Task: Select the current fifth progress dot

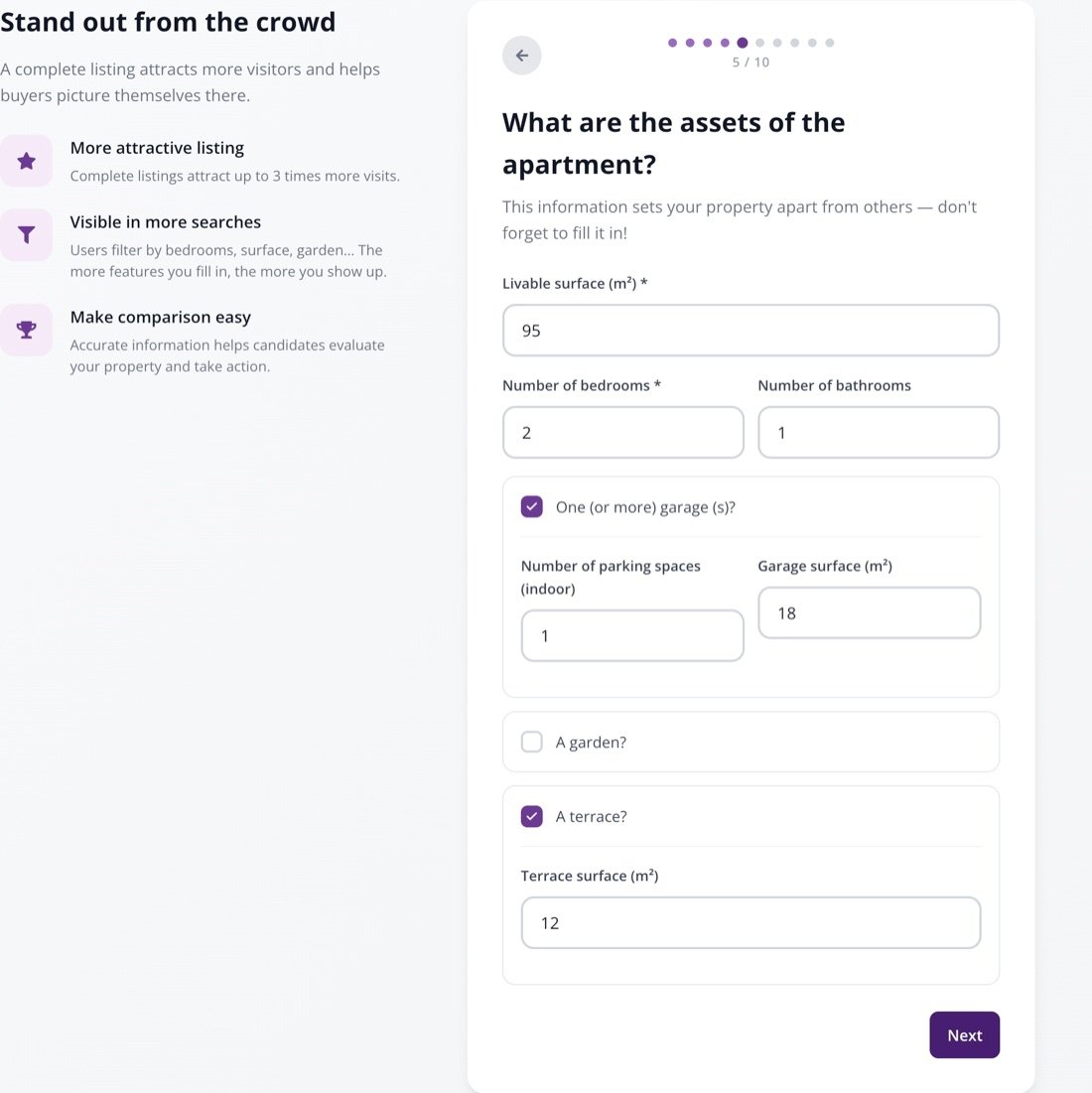Action: [743, 43]
